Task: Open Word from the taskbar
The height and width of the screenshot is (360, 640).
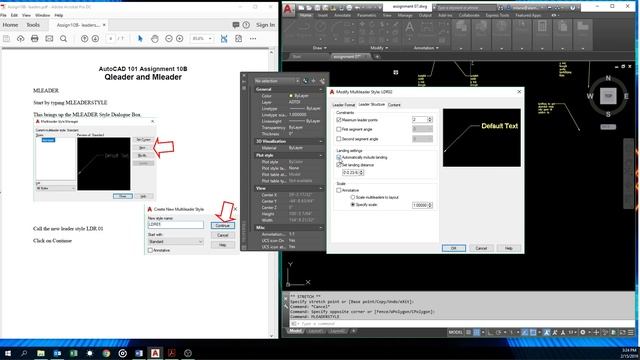Action: tap(139, 353)
